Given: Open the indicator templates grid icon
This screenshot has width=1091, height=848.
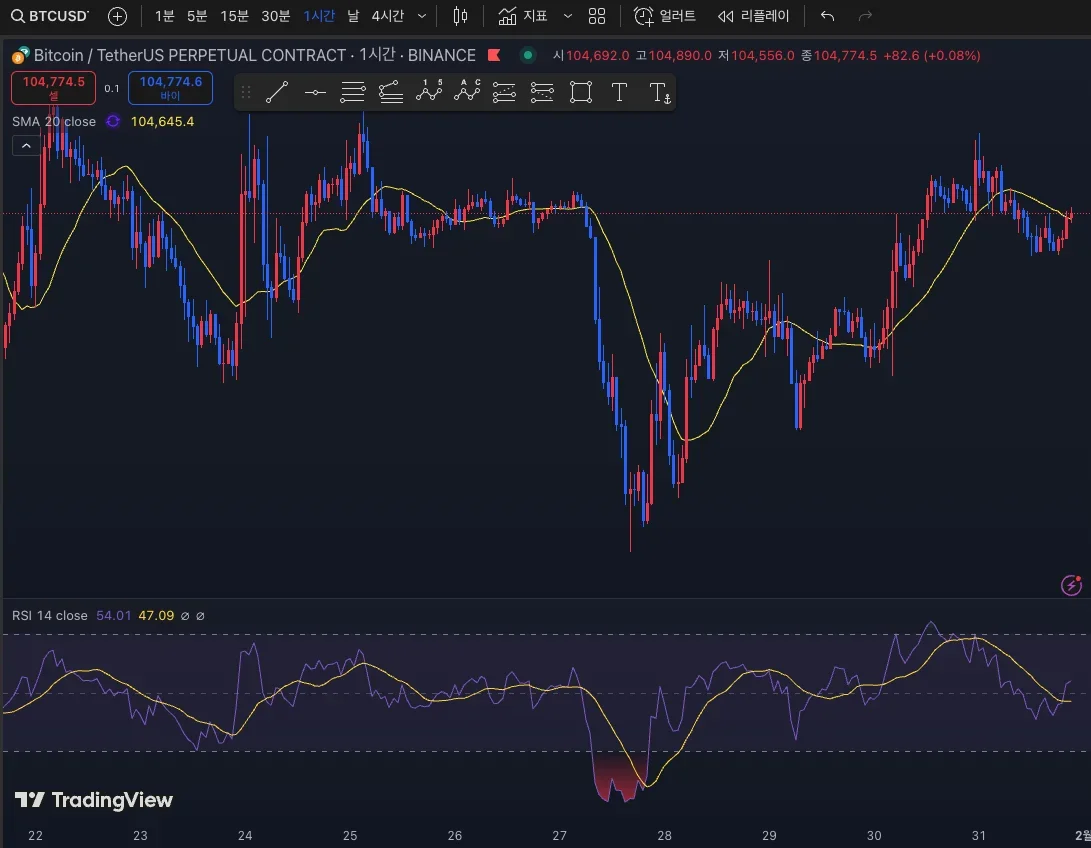Looking at the screenshot, I should click(597, 16).
